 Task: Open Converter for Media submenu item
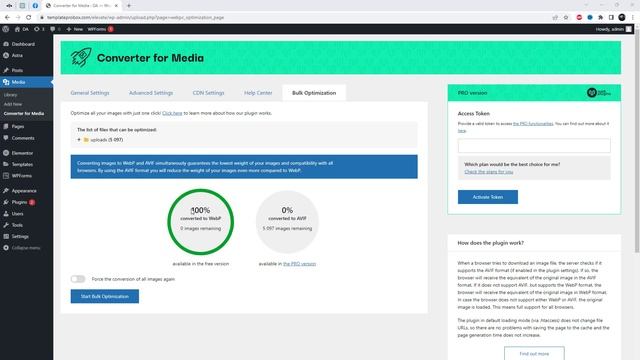tap(24, 113)
